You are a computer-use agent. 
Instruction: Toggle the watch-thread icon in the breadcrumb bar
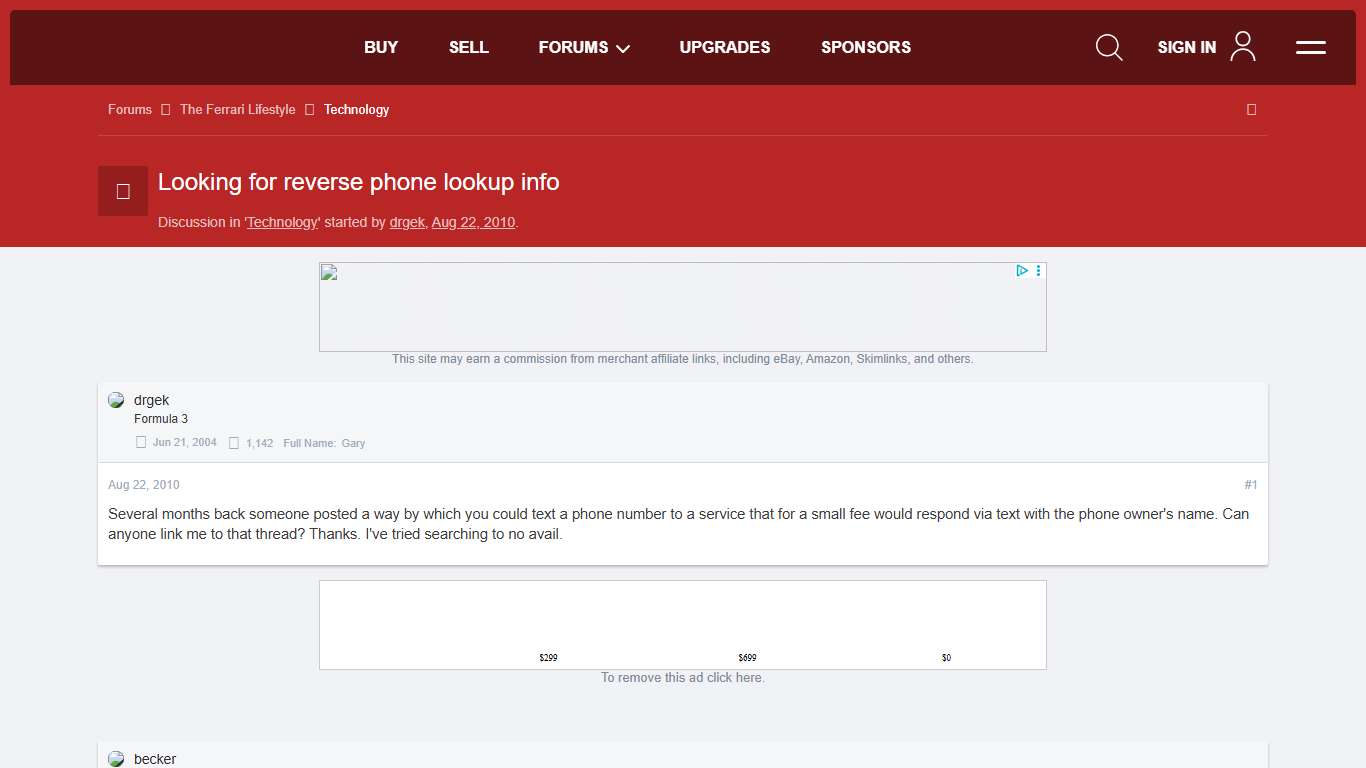tap(1251, 109)
